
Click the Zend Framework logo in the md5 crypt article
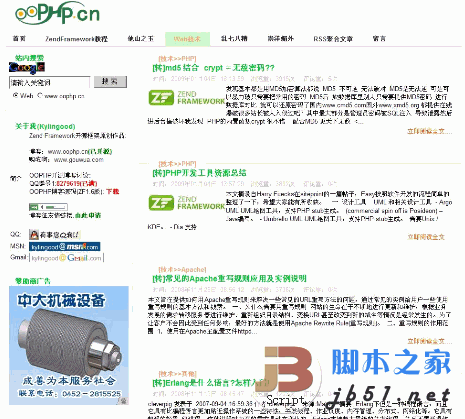click(x=186, y=98)
